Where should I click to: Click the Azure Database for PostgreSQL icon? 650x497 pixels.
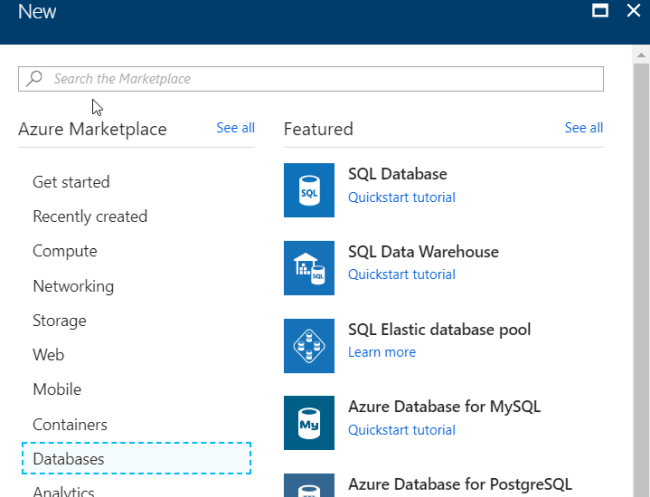309,485
